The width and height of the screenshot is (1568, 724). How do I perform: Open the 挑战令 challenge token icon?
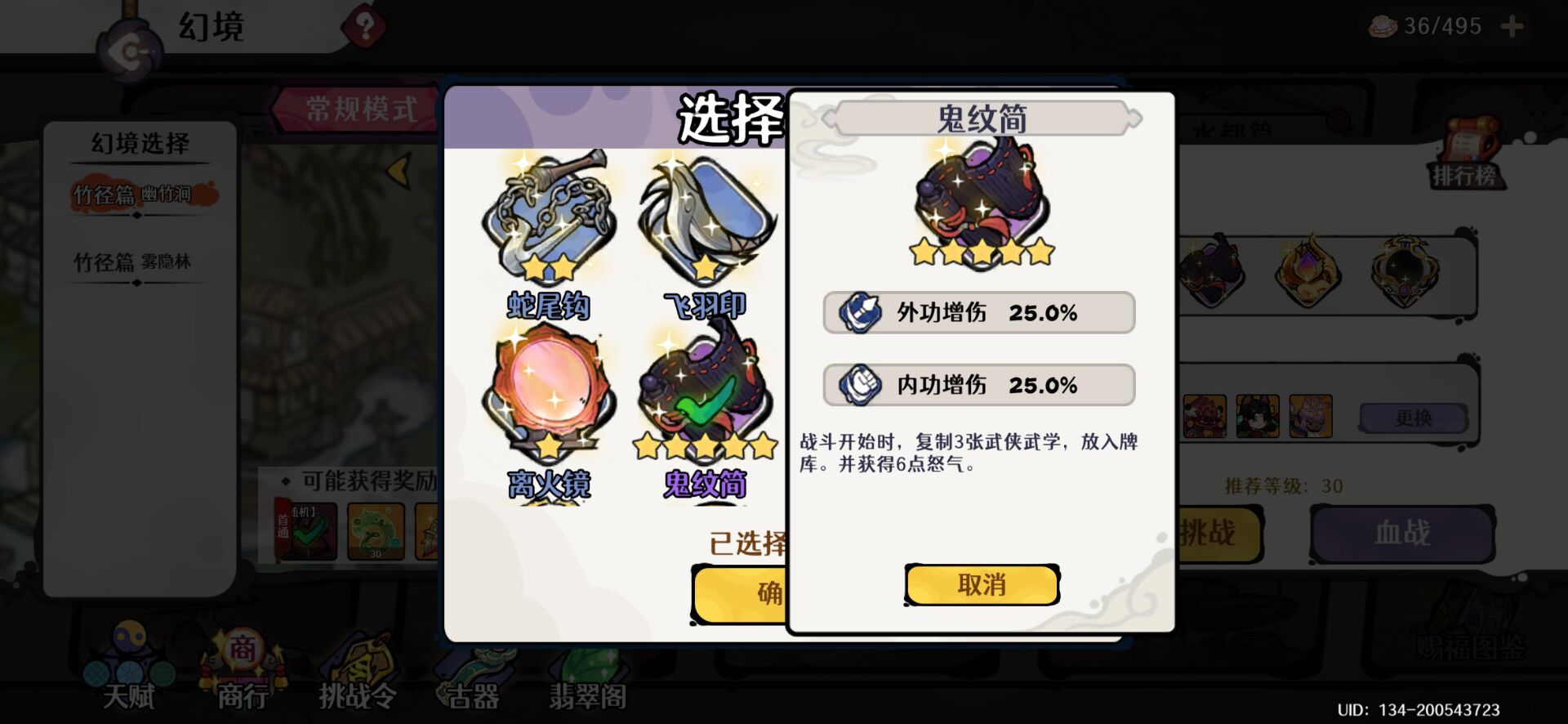pos(358,672)
